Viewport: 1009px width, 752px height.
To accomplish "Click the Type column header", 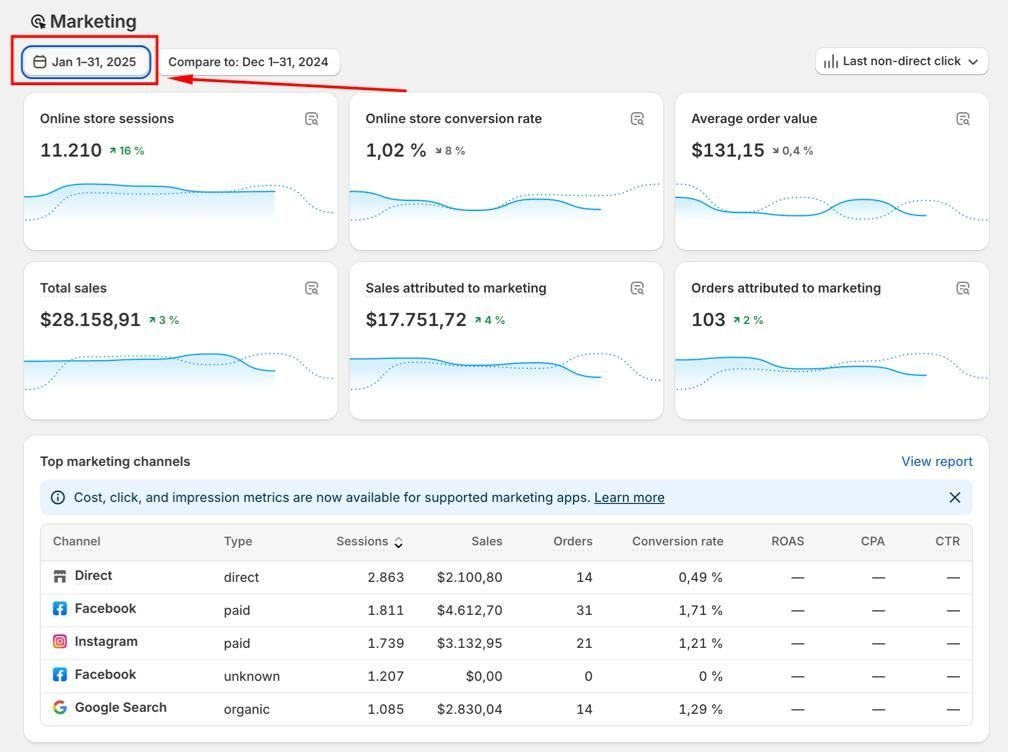I will pyautogui.click(x=238, y=541).
